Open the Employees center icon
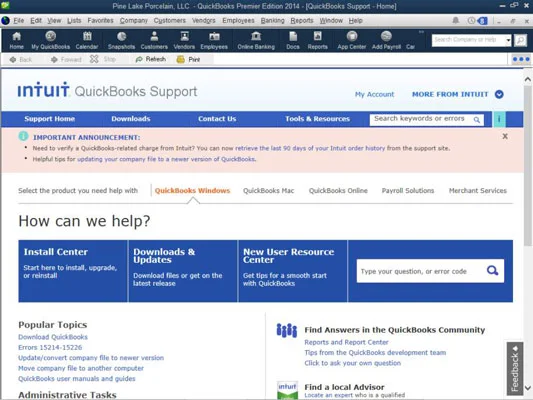This screenshot has width=533, height=400. pos(214,40)
